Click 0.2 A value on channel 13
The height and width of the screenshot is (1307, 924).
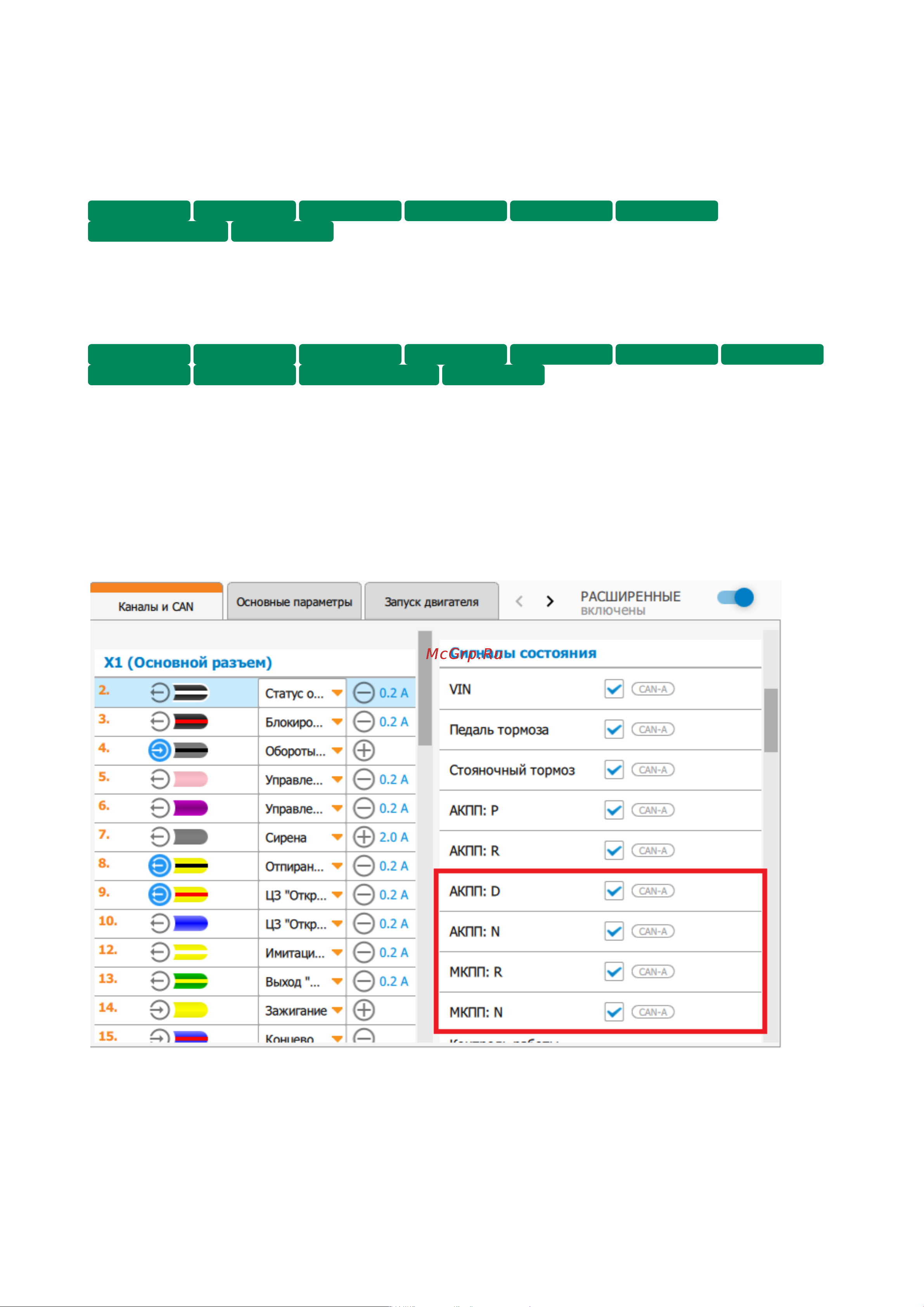394,982
